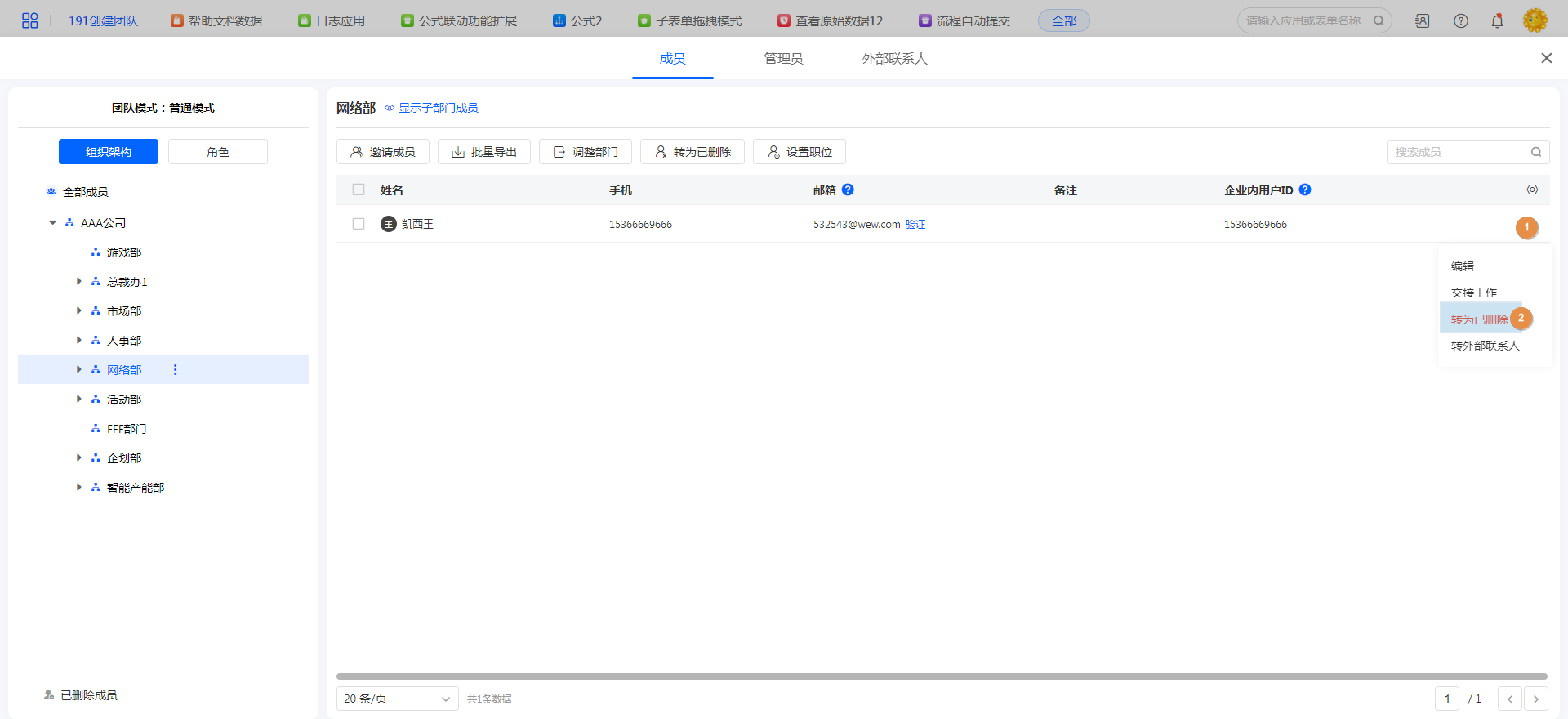Collapse the AAA公司 tree node
This screenshot has height=719, width=1568.
(x=53, y=223)
